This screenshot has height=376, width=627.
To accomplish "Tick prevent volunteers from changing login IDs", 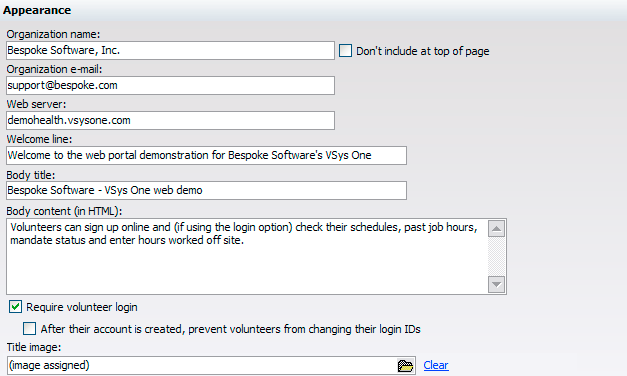I will tap(29, 329).
